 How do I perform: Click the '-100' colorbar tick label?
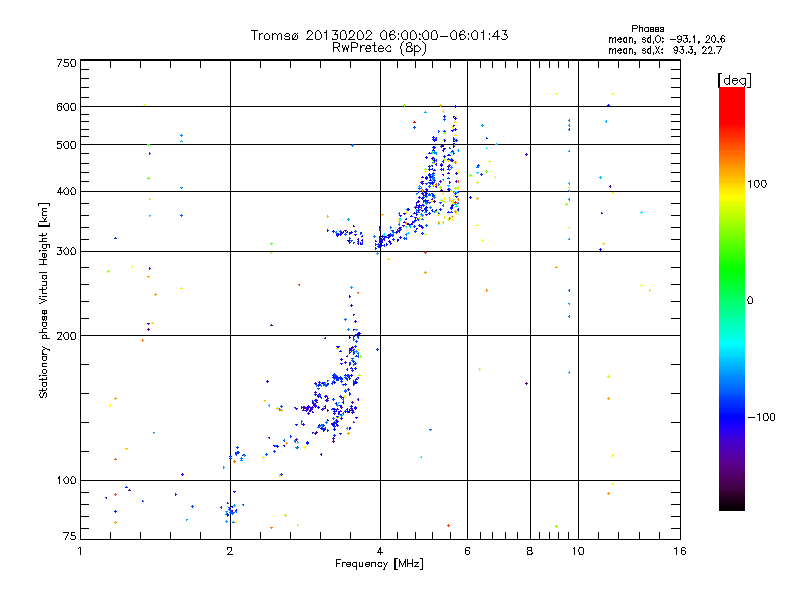coord(761,417)
